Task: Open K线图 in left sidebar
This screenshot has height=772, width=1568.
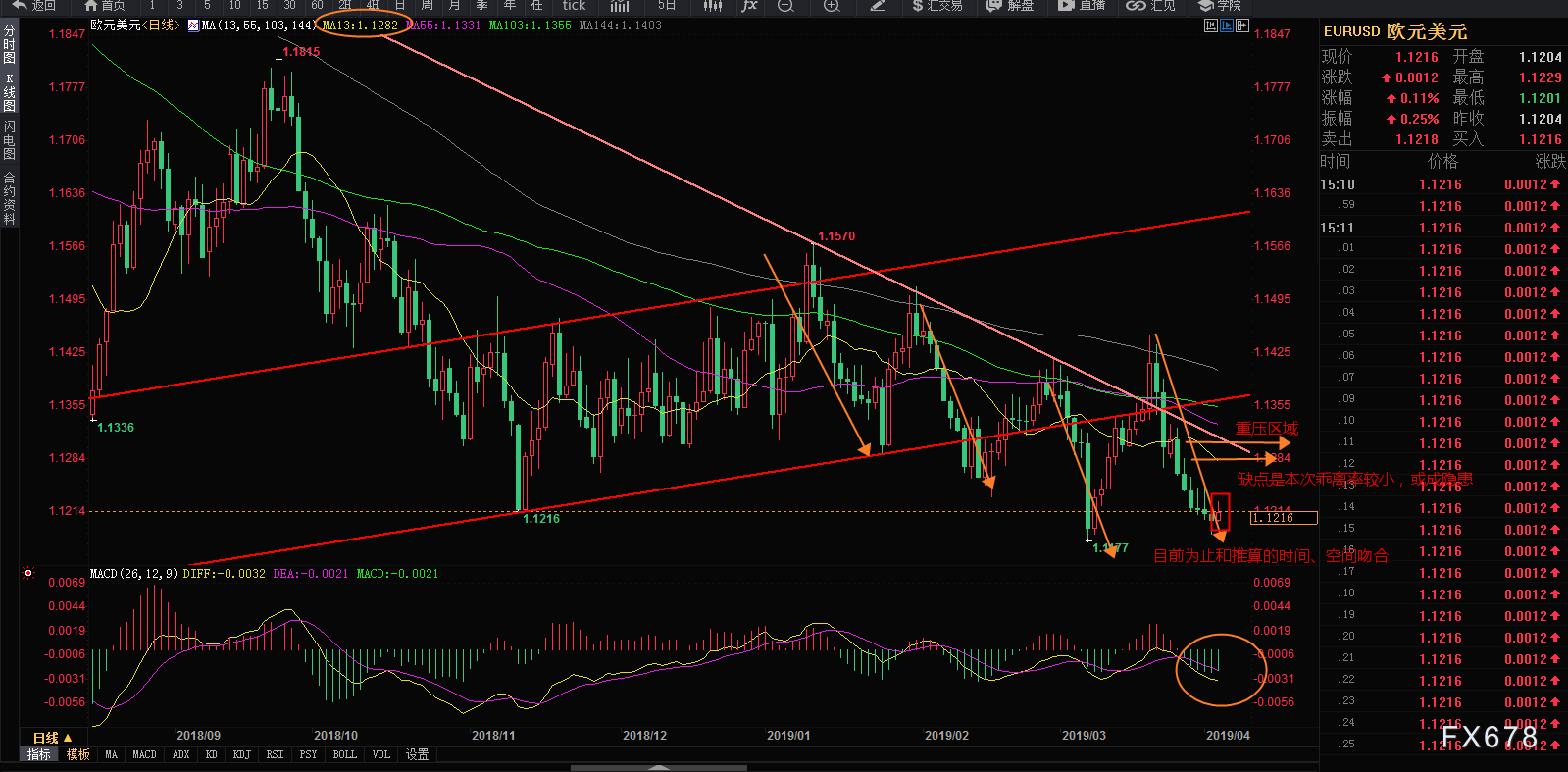Action: pyautogui.click(x=9, y=93)
